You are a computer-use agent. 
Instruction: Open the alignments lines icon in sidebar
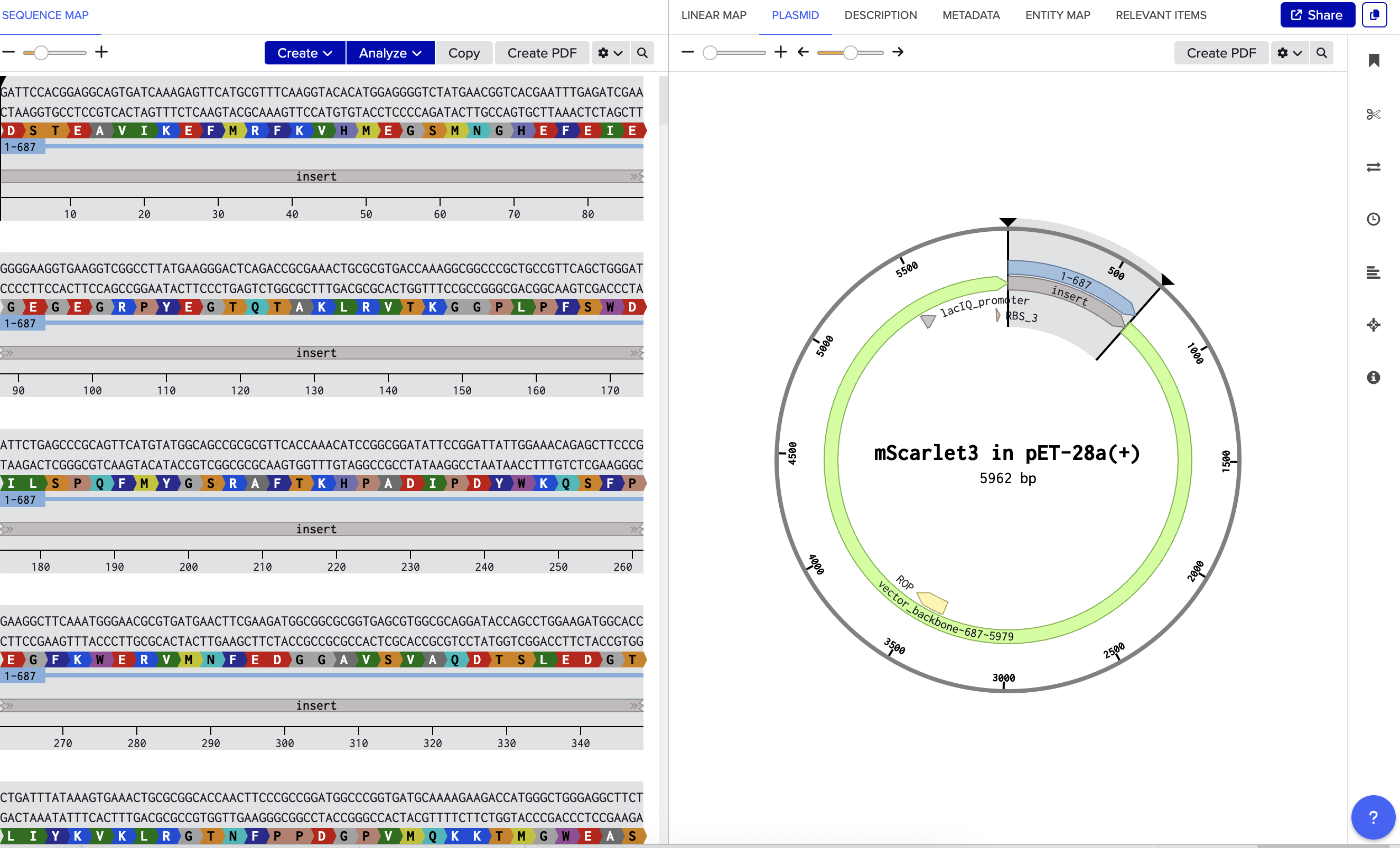point(1373,272)
